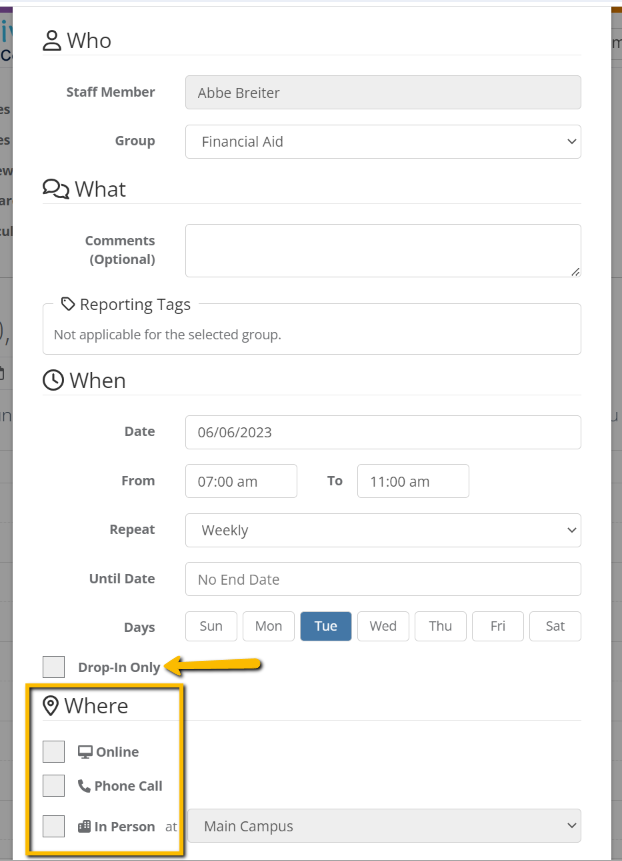Open the Group dropdown showing Financial Aid
Image resolution: width=622 pixels, height=861 pixels.
coord(383,141)
